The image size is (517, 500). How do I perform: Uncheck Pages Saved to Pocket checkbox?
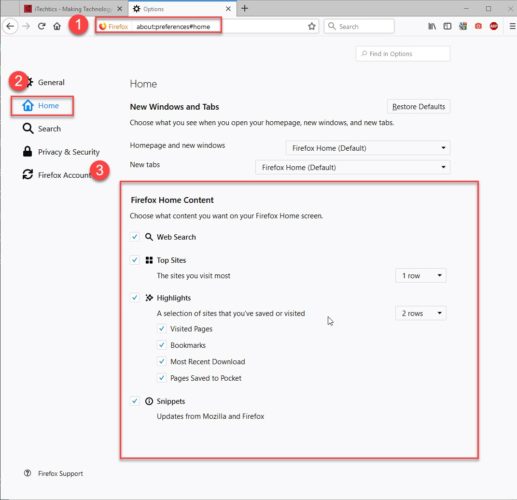tap(162, 378)
